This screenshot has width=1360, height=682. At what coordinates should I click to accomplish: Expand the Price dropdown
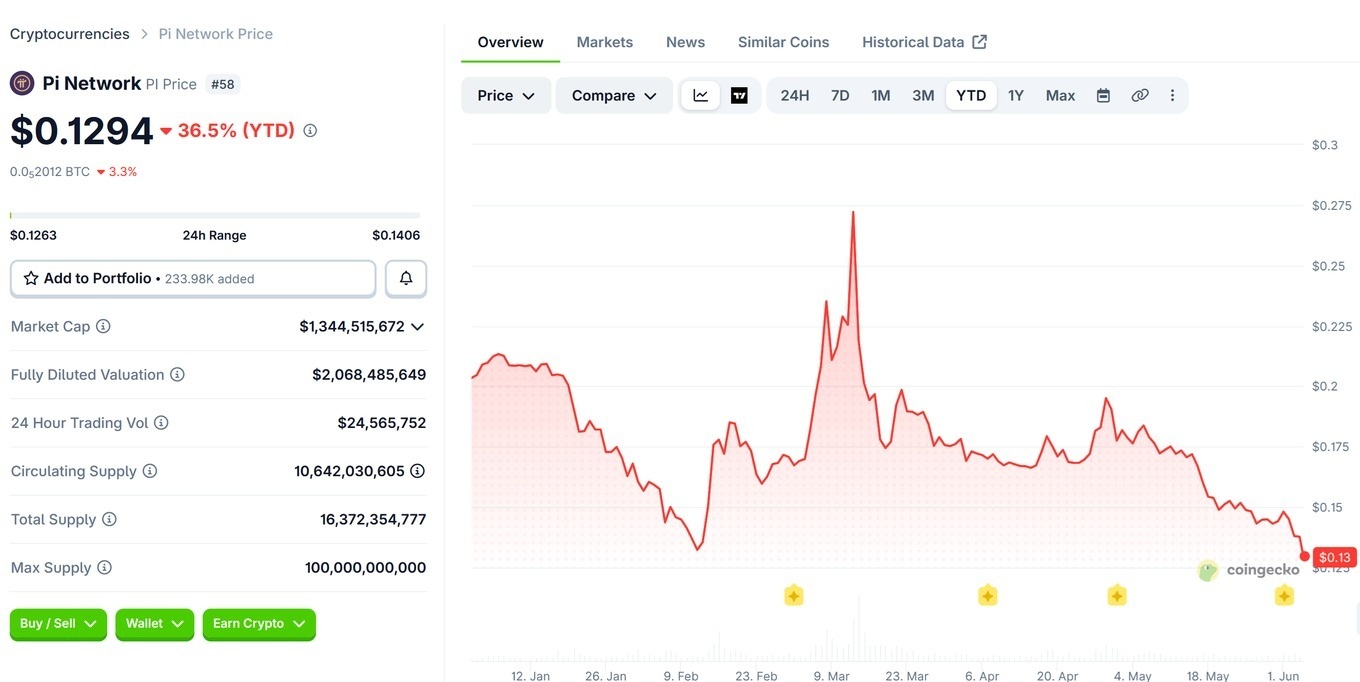(x=506, y=95)
